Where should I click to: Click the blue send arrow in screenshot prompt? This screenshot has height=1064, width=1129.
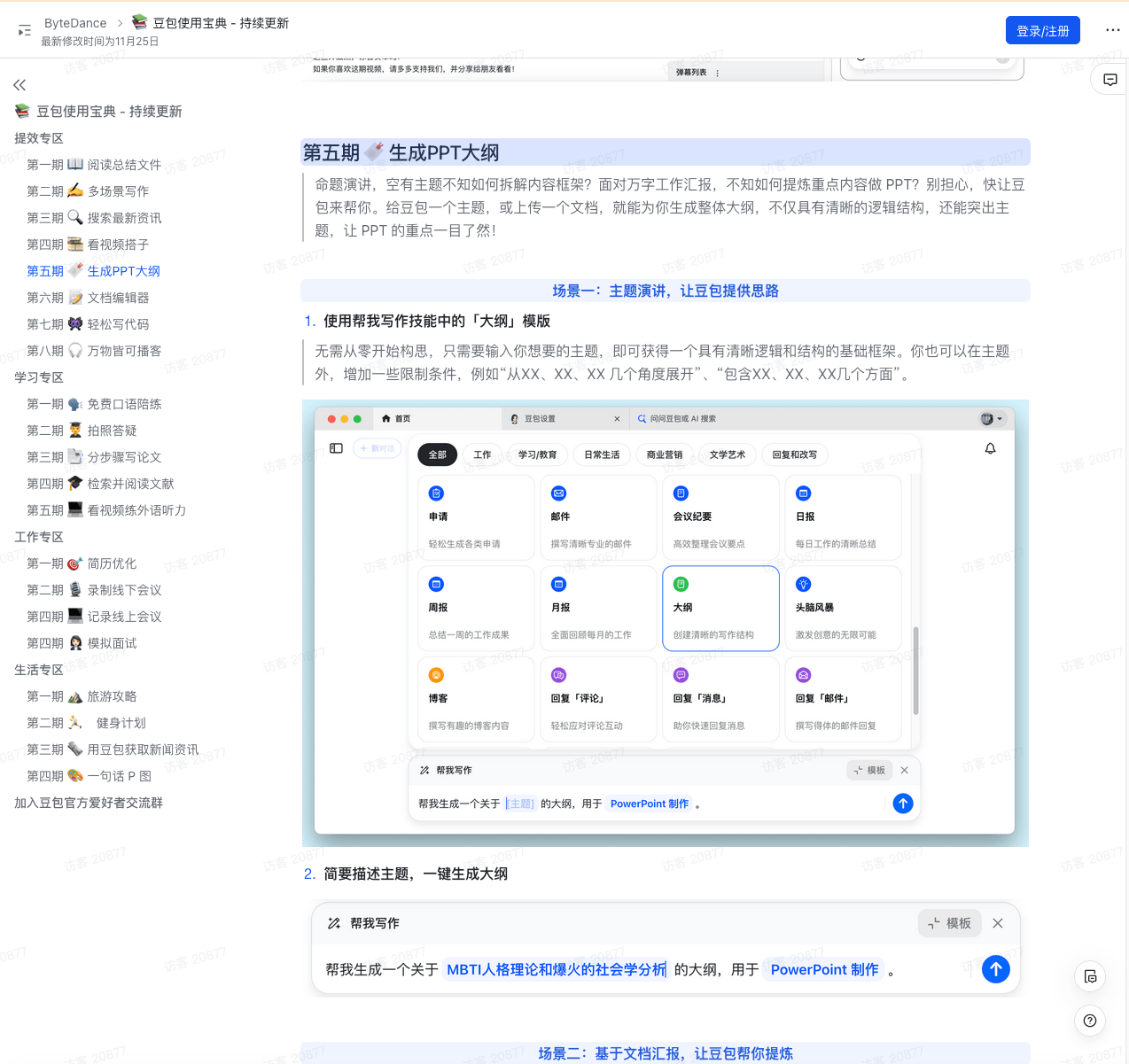pos(903,804)
